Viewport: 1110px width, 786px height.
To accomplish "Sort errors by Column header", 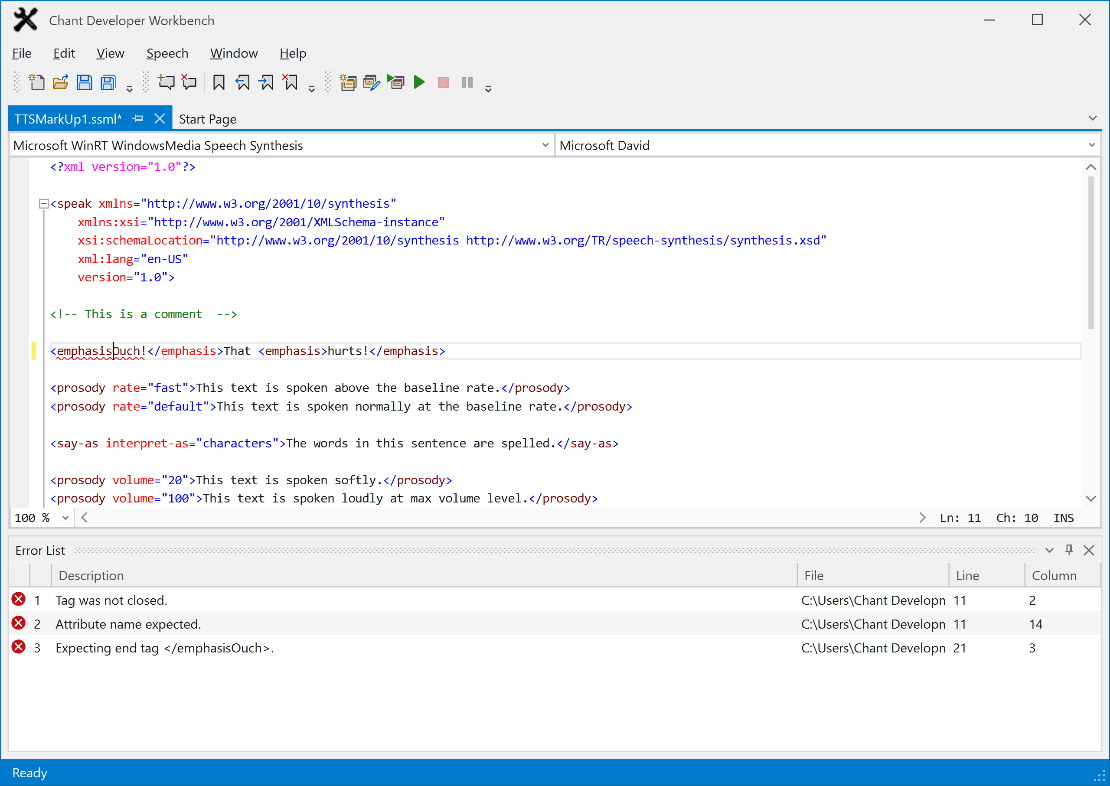I will [x=1063, y=576].
